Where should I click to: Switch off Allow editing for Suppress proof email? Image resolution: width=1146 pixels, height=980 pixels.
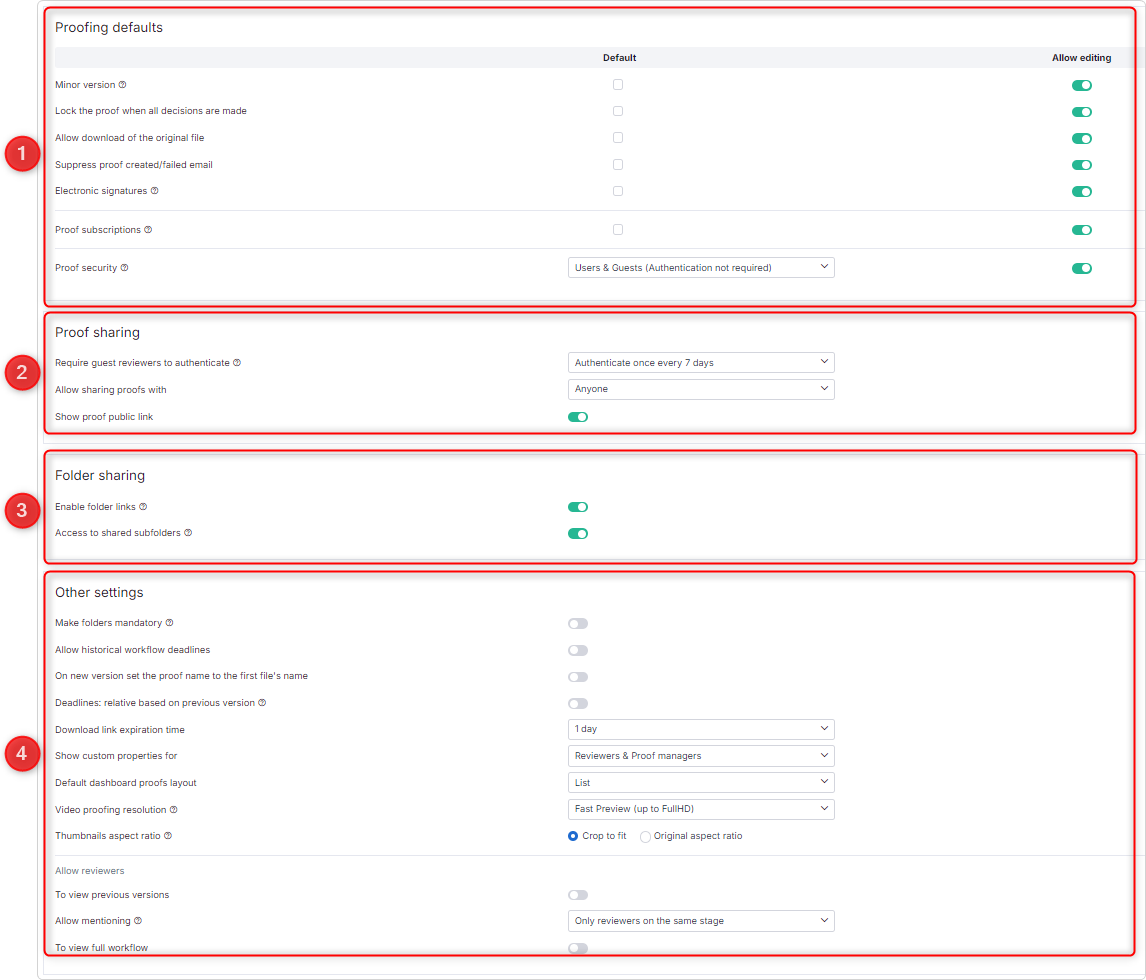click(x=1082, y=165)
